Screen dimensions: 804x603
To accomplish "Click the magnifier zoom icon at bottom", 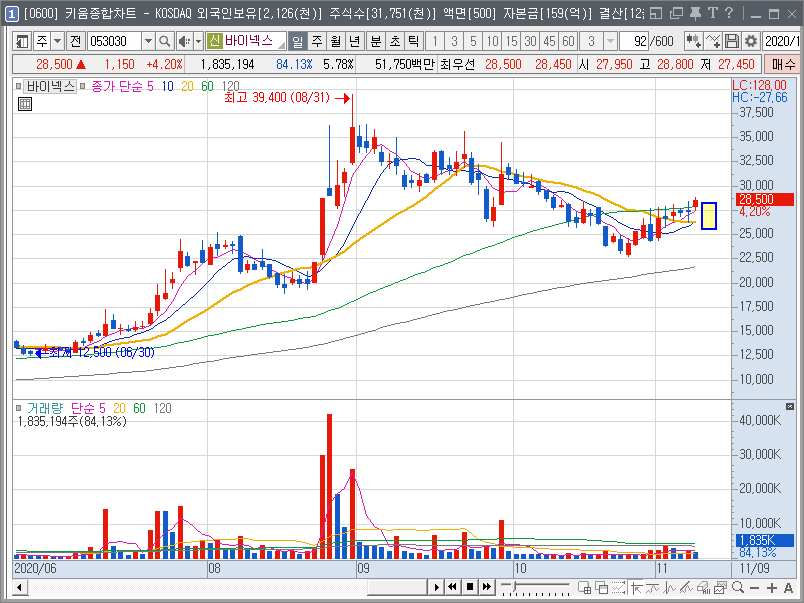I will coord(738,587).
